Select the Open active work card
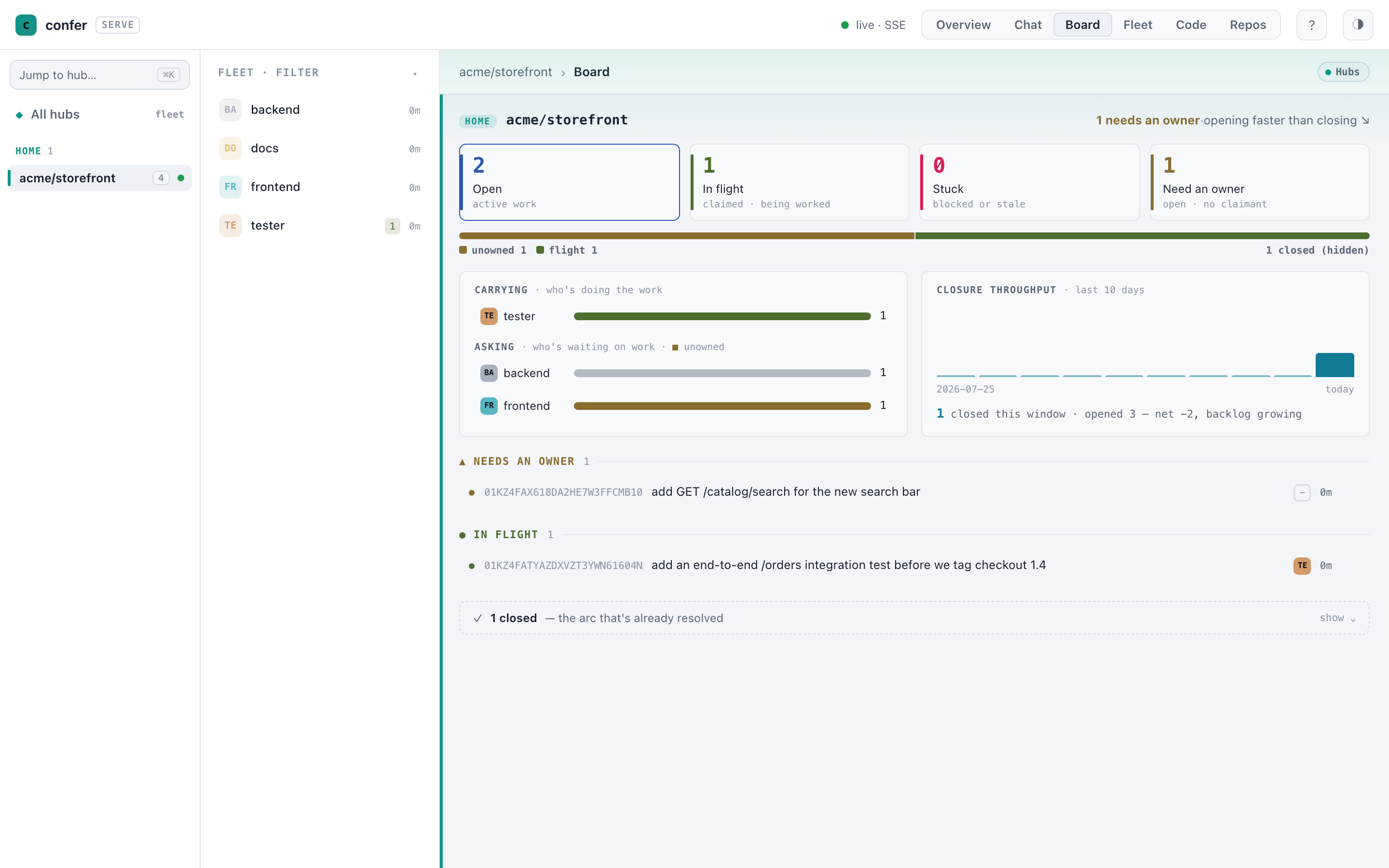 click(x=570, y=182)
